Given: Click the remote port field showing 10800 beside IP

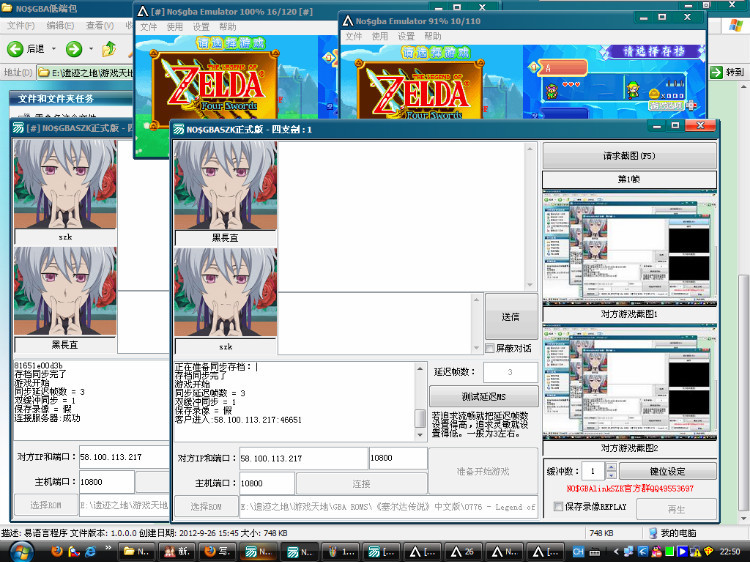Looking at the screenshot, I should (398, 458).
